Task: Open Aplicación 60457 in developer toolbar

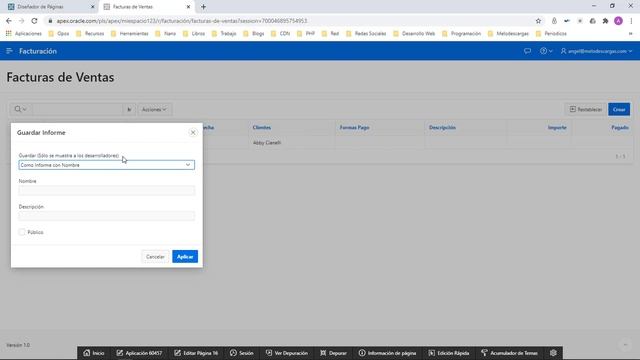Action: (x=139, y=353)
